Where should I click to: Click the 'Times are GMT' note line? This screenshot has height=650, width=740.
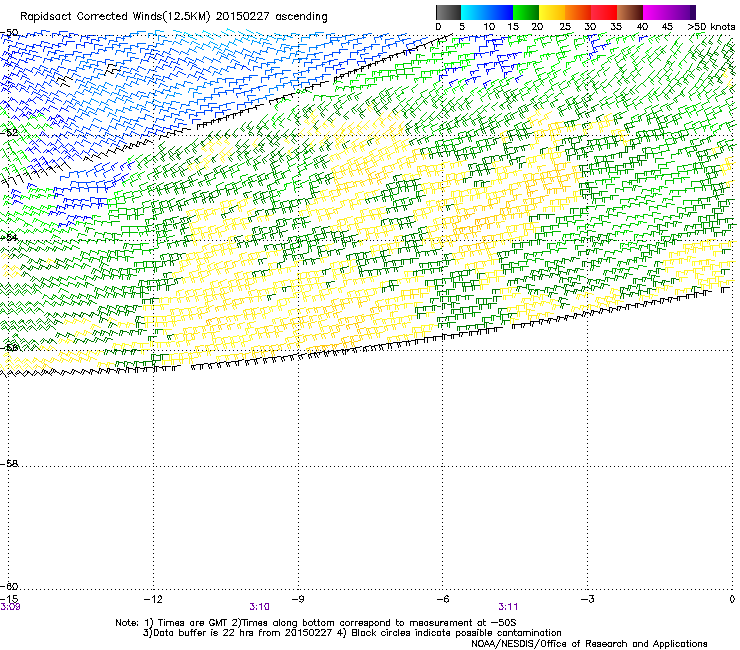[316, 623]
